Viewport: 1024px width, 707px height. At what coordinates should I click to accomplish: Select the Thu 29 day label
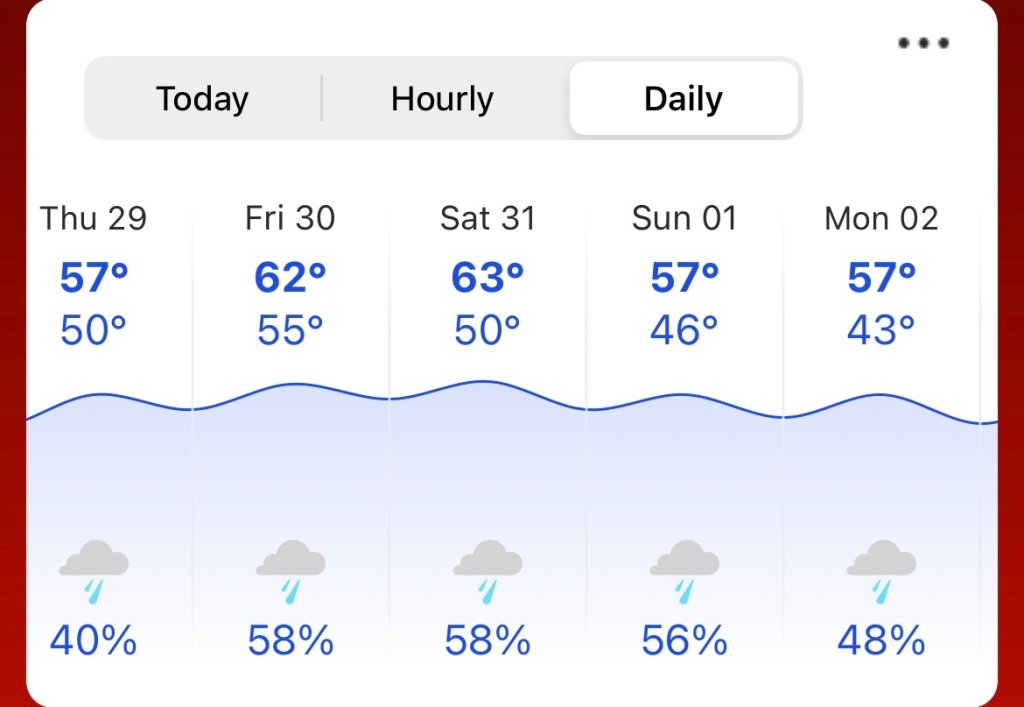93,218
